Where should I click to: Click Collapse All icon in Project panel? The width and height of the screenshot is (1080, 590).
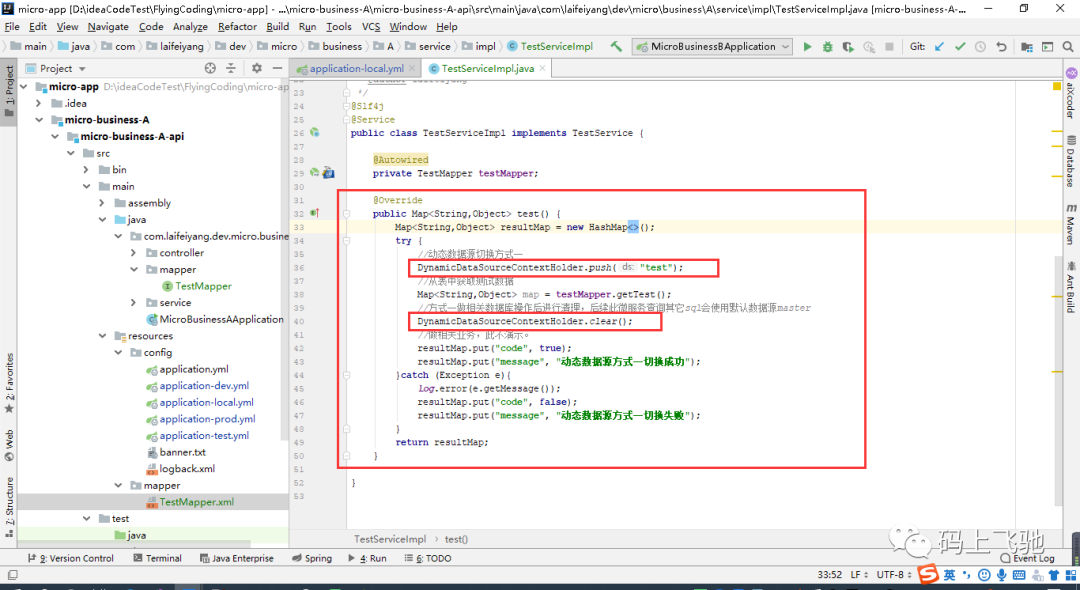point(231,68)
